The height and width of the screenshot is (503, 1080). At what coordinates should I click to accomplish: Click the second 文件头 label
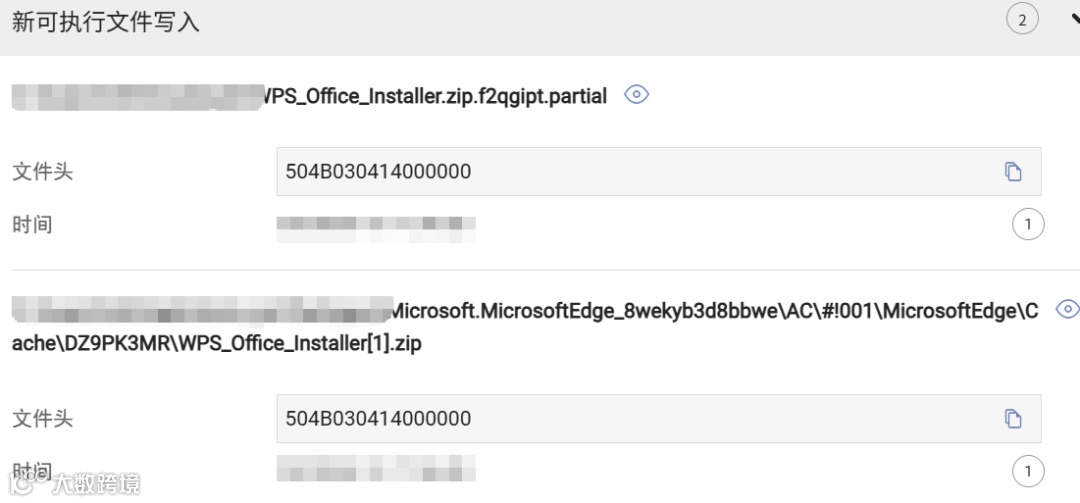point(42,418)
